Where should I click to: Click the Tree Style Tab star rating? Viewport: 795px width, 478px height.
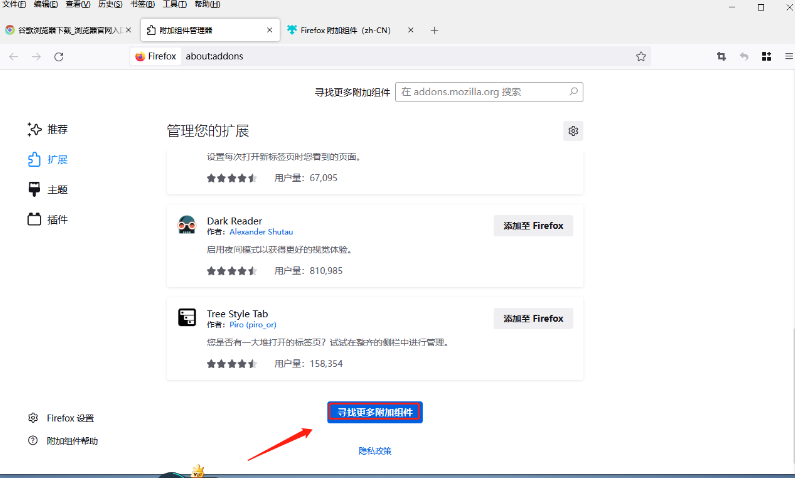[232, 364]
